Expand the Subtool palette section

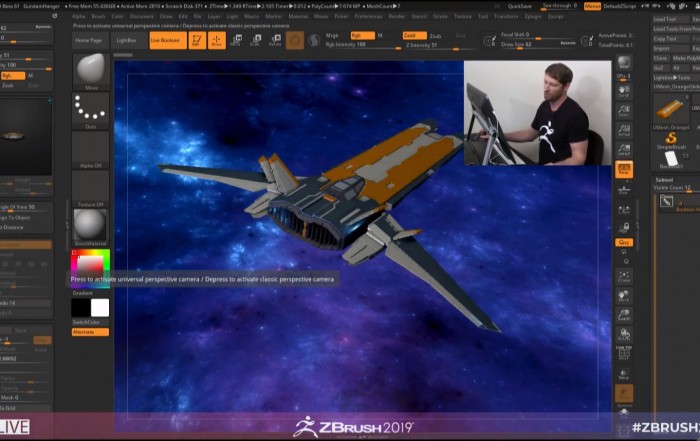click(665, 180)
